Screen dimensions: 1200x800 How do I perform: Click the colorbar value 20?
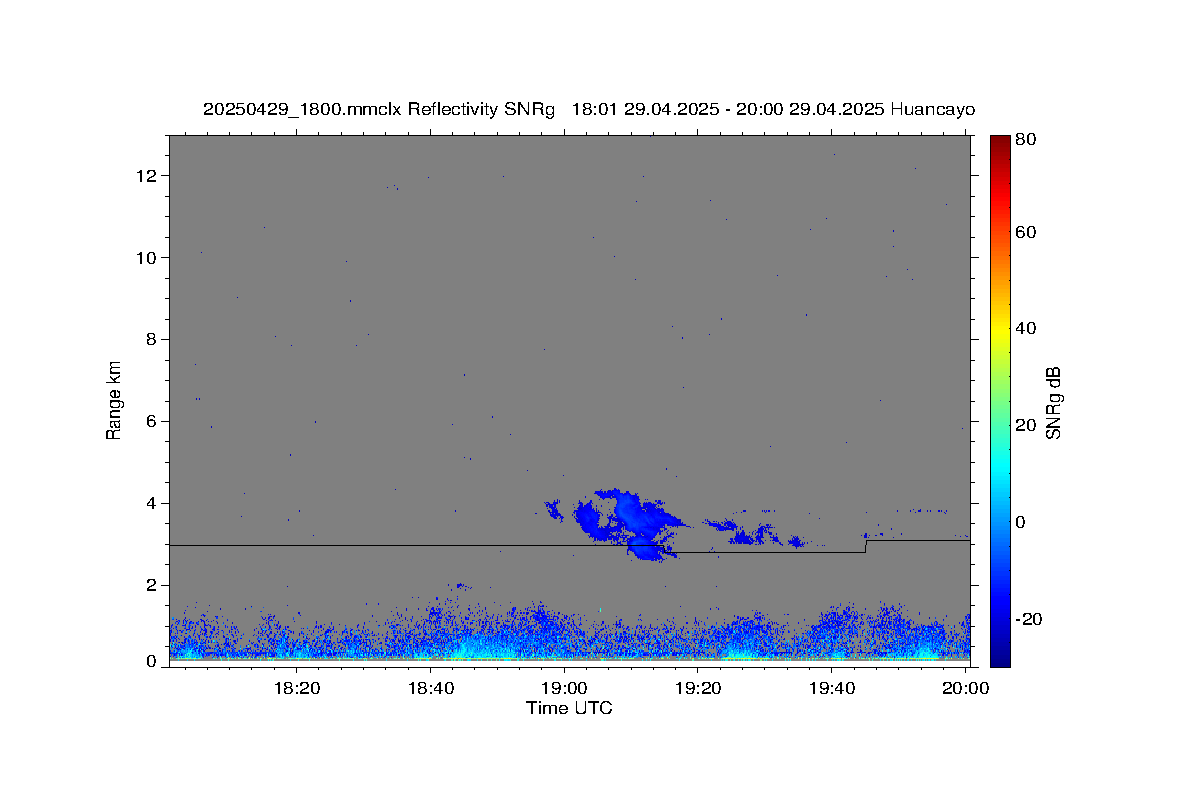coord(1026,426)
